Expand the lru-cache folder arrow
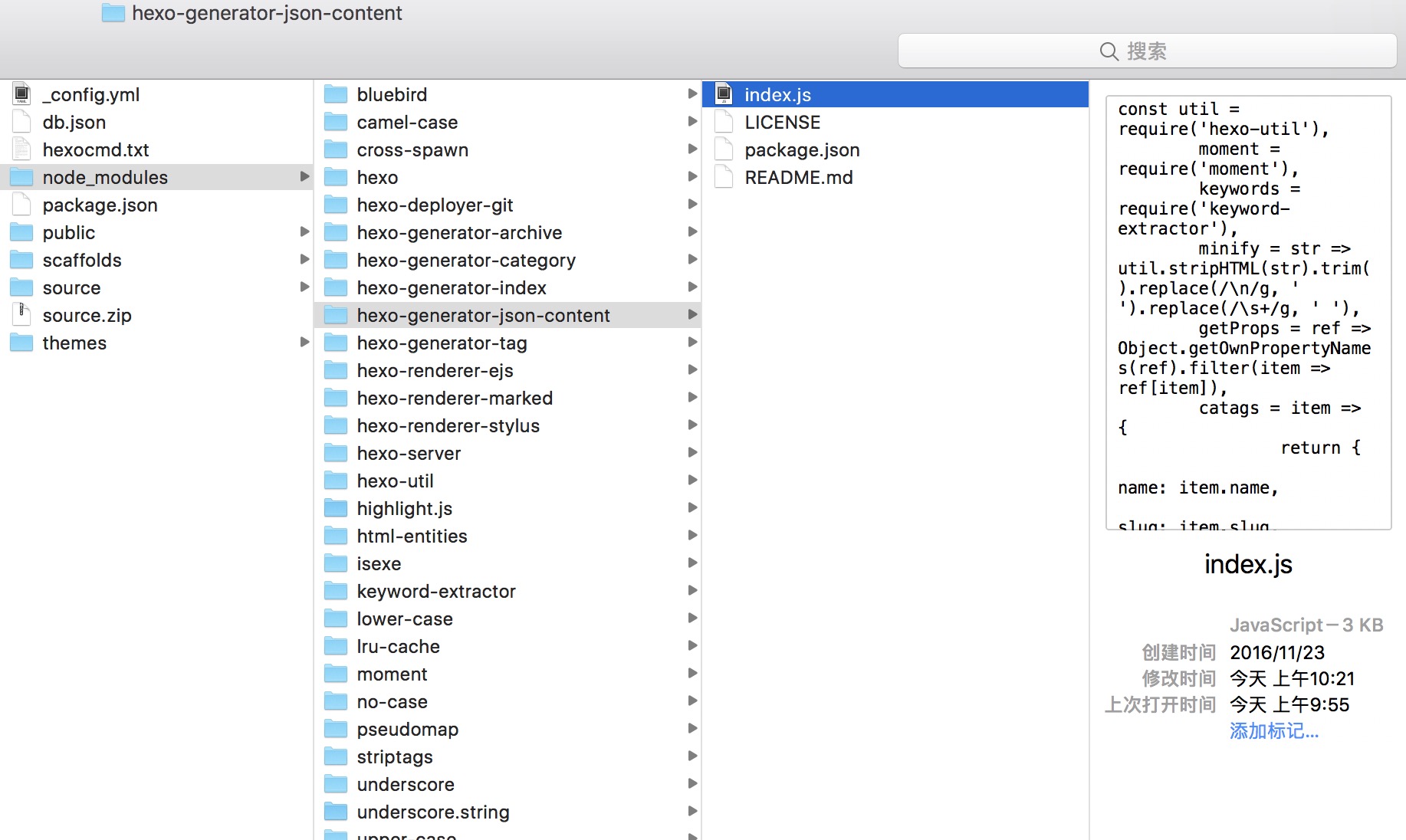Screen dimensions: 1406x840 [x=692, y=645]
